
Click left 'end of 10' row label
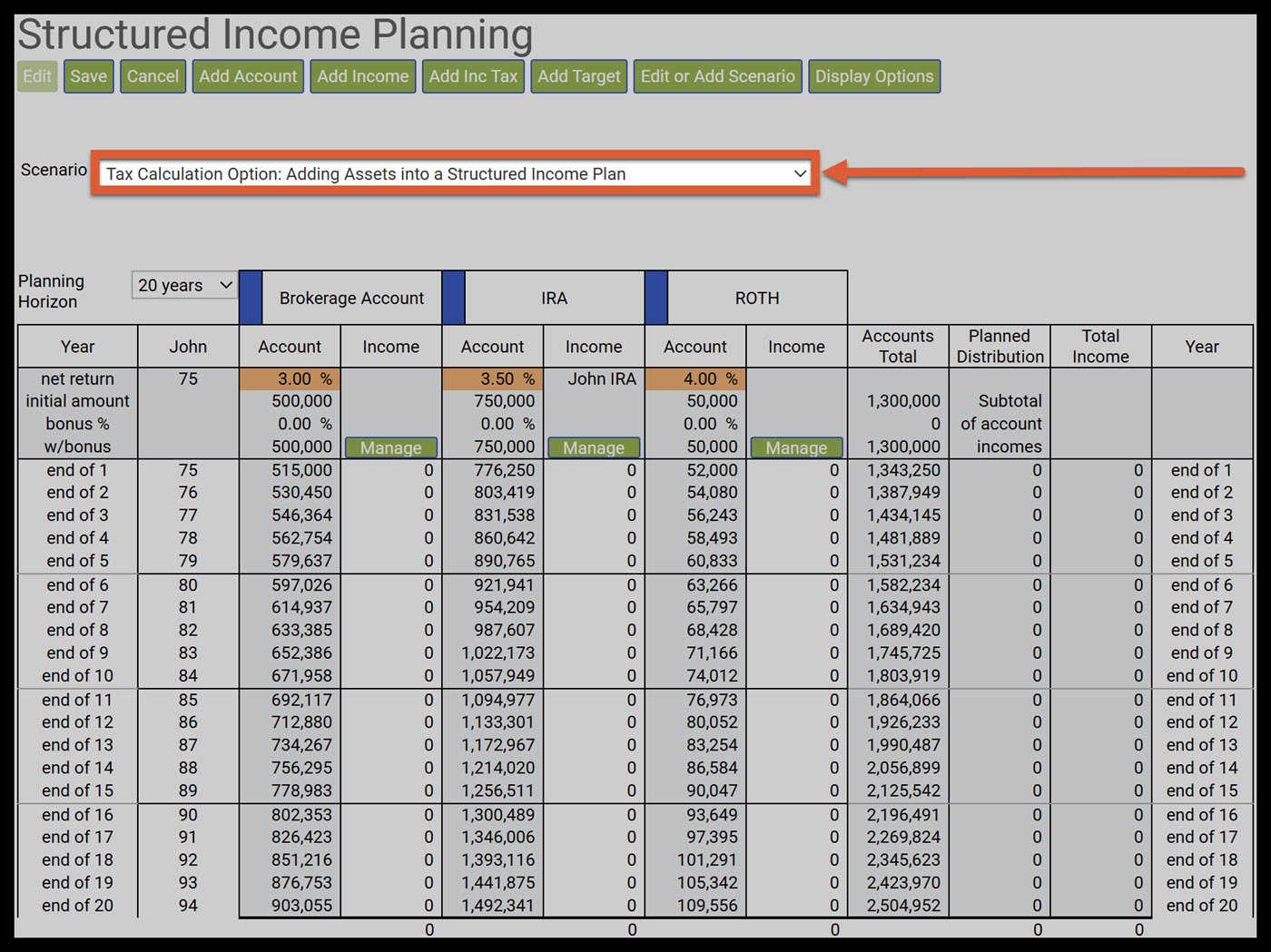point(77,675)
